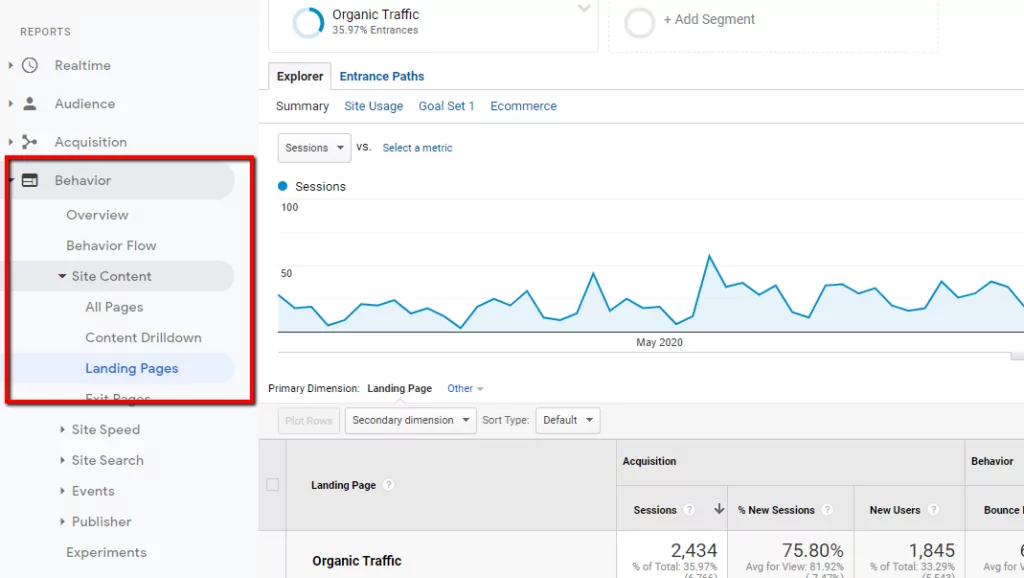Open the Experiments report
The image size is (1024, 578).
106,552
